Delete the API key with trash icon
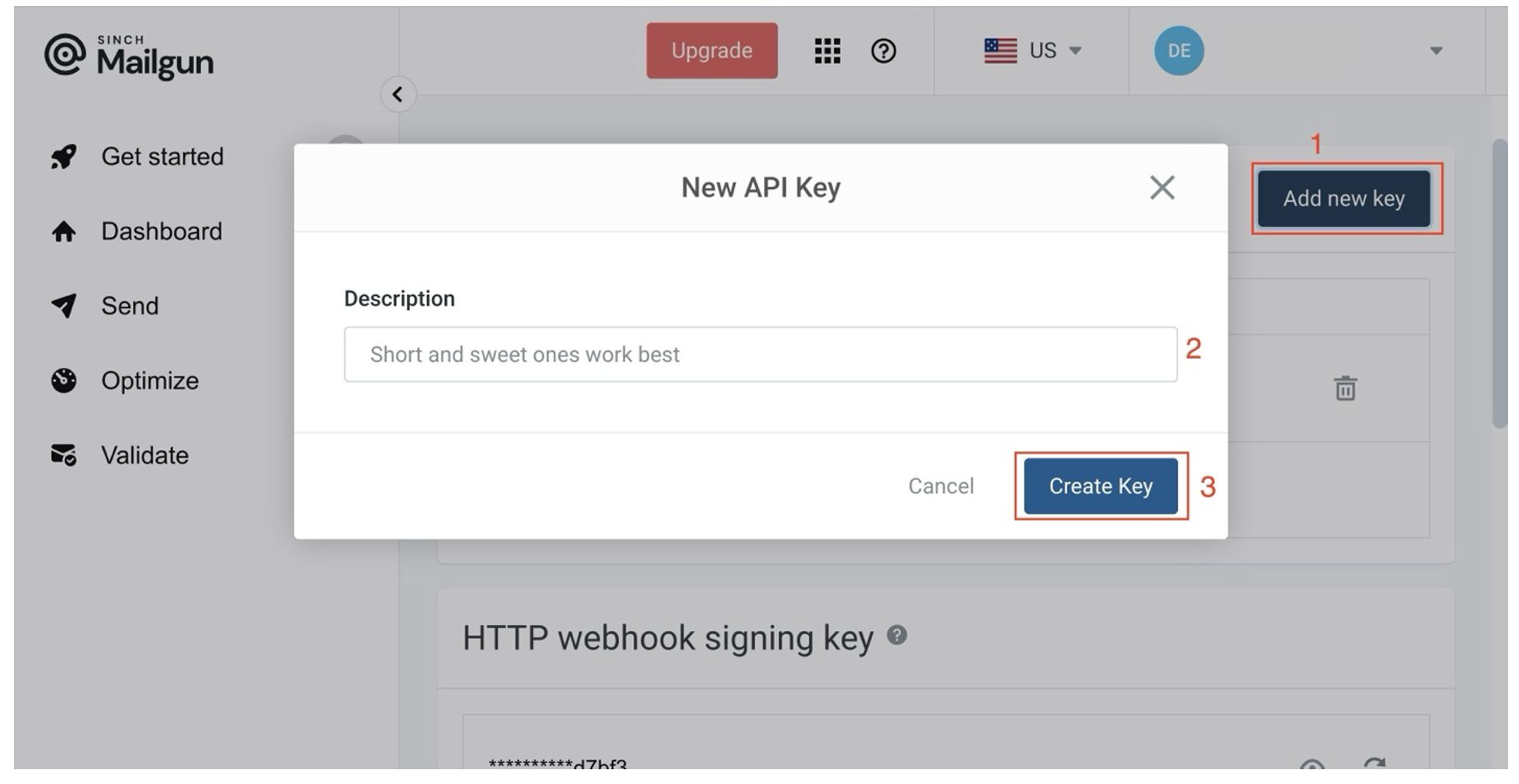The height and width of the screenshot is (784, 1519). [x=1345, y=387]
